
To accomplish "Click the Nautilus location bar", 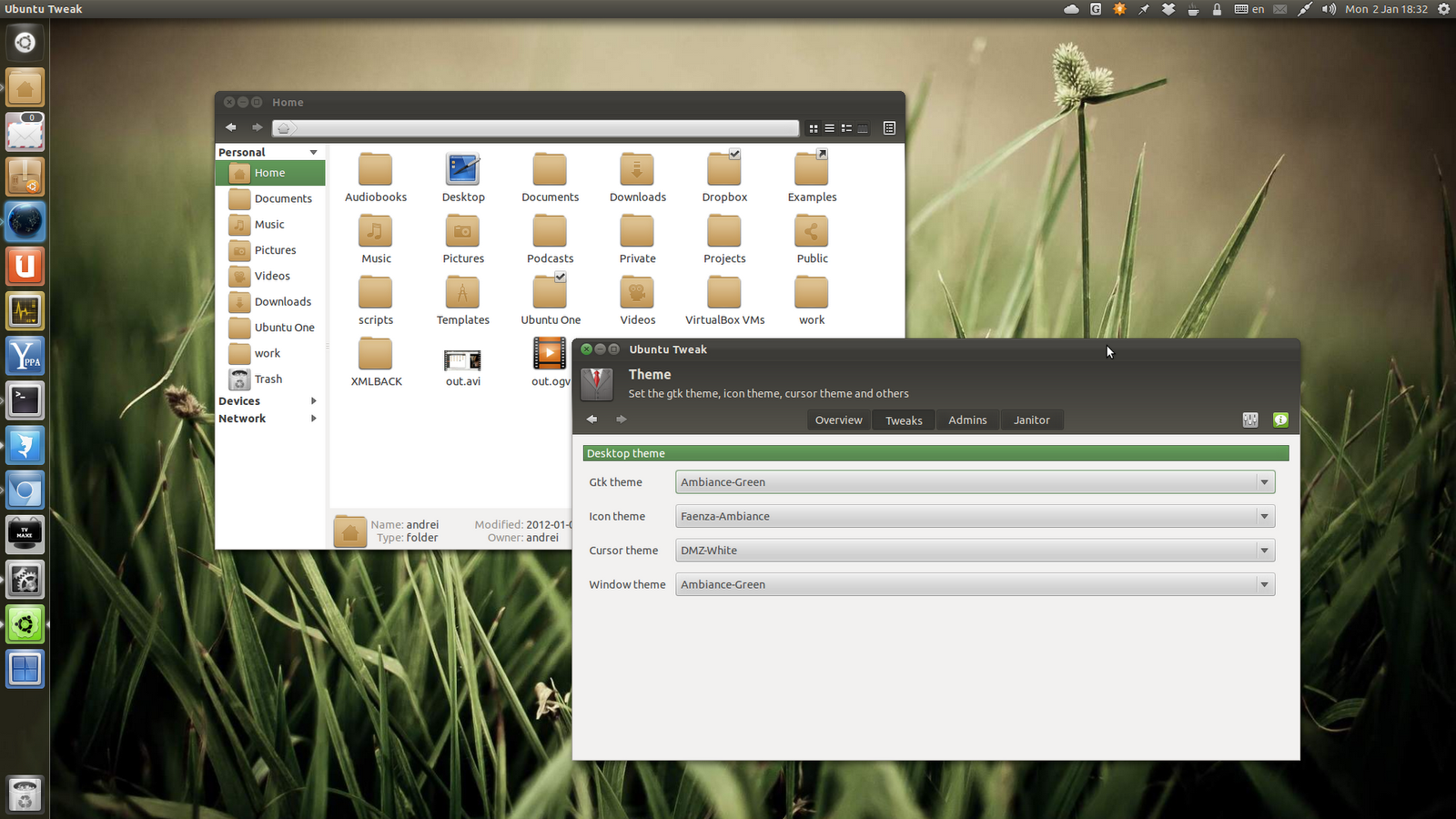I will (537, 127).
